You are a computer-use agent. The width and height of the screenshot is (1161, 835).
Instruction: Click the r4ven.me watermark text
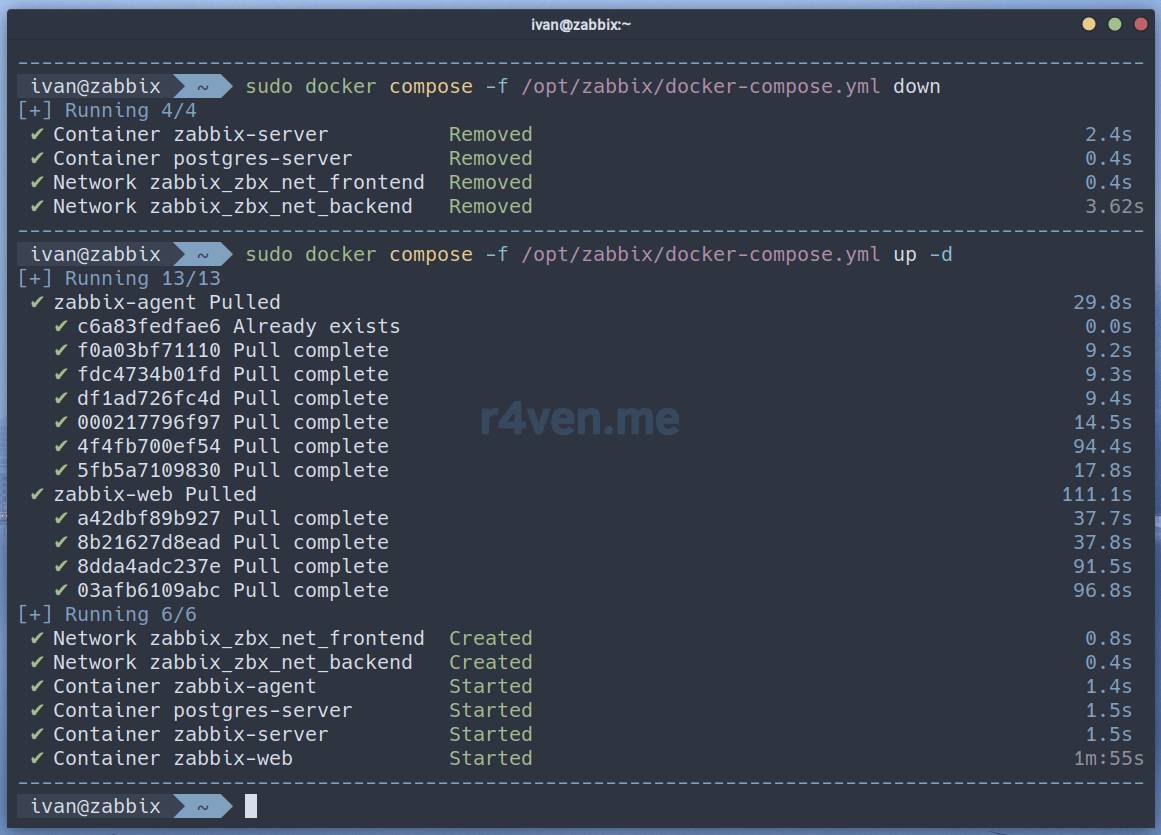[580, 418]
